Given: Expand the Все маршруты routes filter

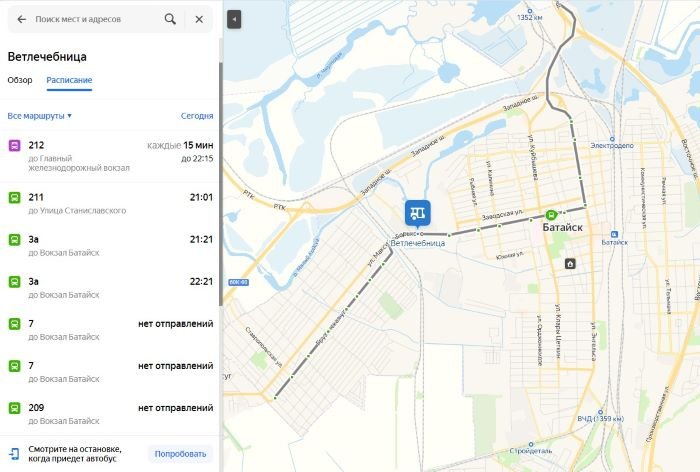Looking at the screenshot, I should pyautogui.click(x=40, y=116).
